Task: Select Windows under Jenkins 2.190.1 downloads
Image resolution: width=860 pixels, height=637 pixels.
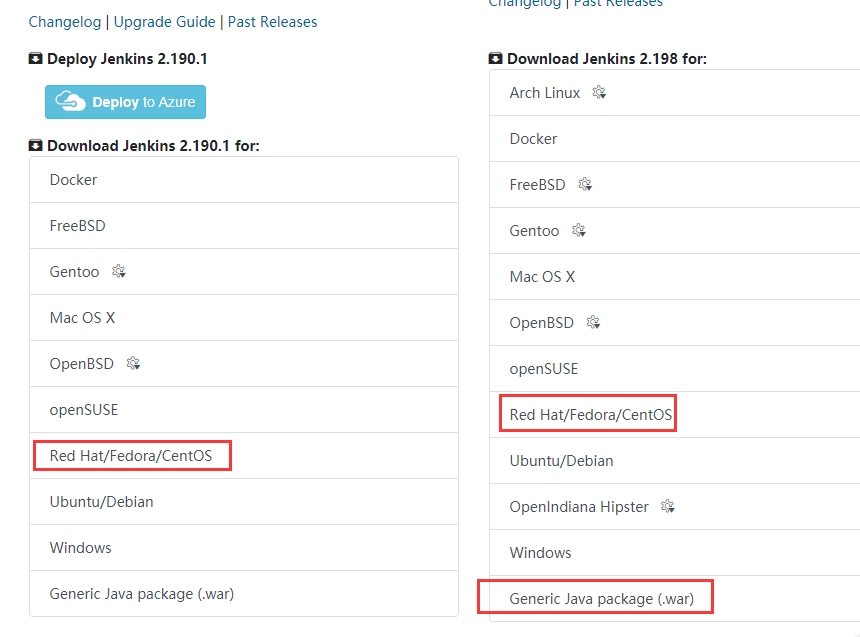Action: tap(244, 548)
